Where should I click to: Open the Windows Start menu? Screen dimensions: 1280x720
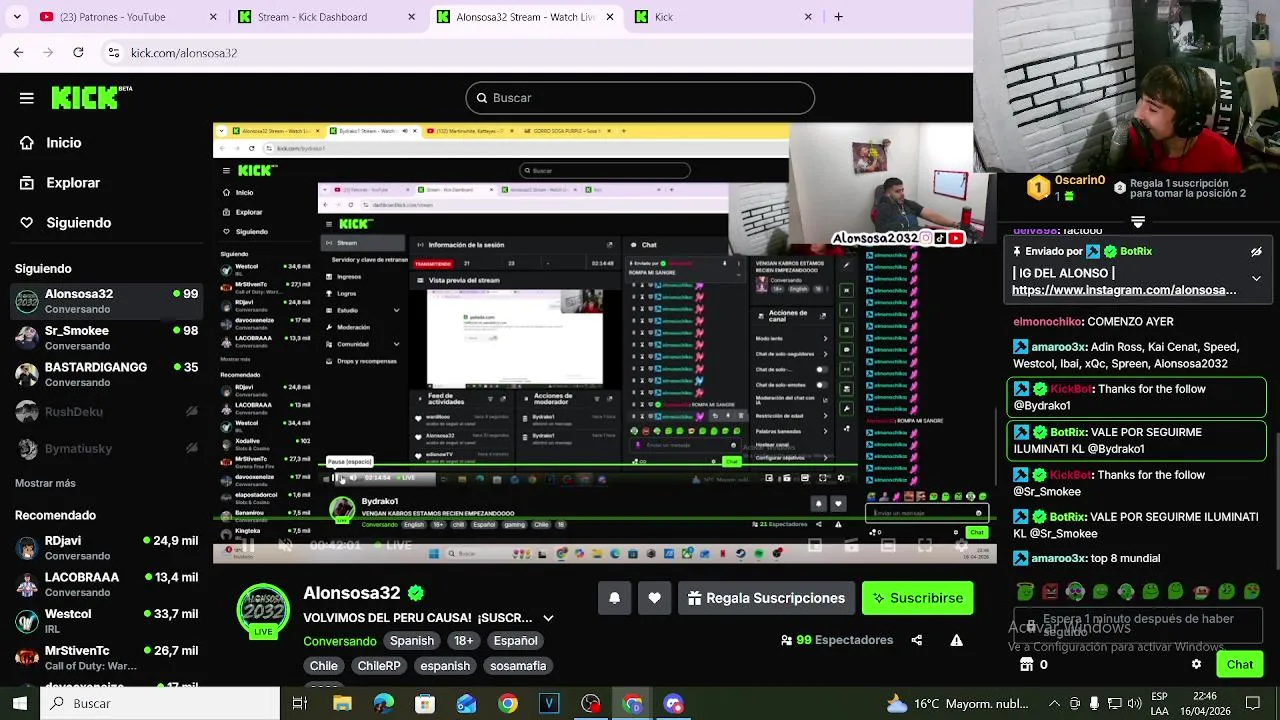(19, 703)
